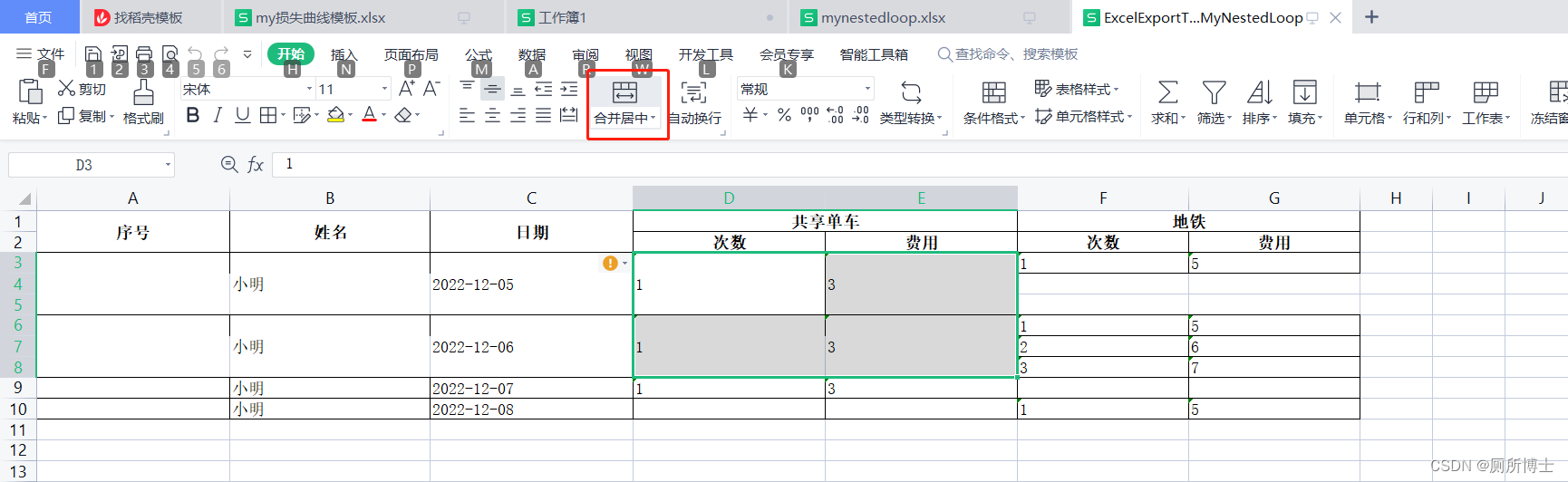Click the Filter (筛选) funnel icon
The image size is (1568, 482).
point(1215,92)
